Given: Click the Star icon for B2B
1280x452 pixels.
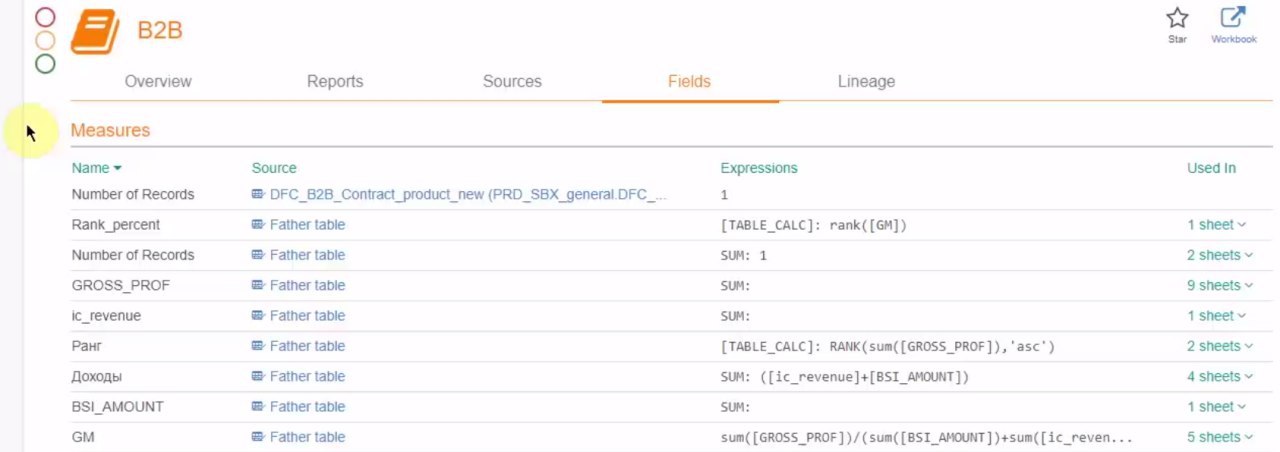Looking at the screenshot, I should point(1177,18).
